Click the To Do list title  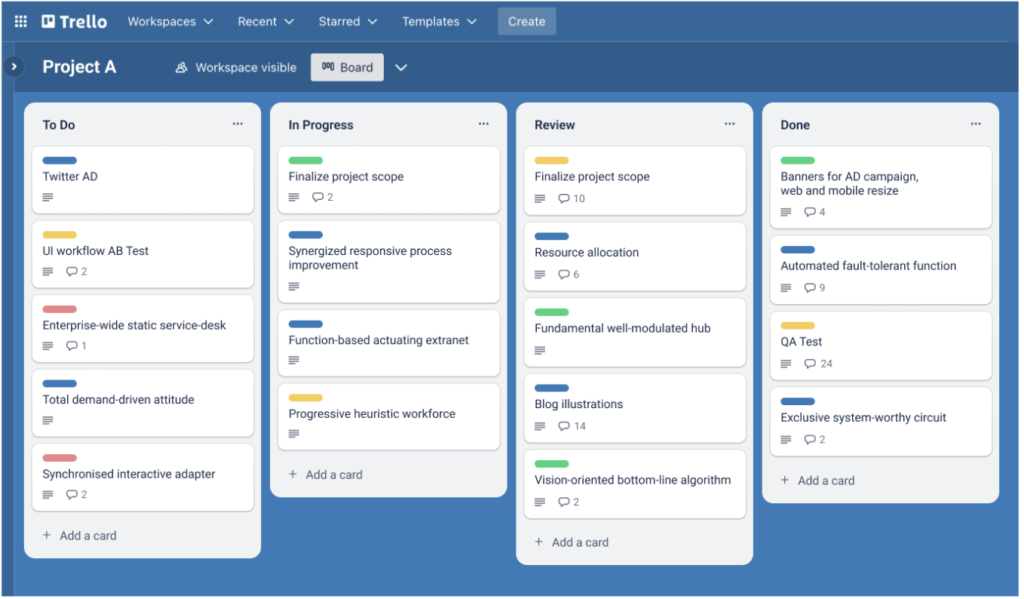59,125
